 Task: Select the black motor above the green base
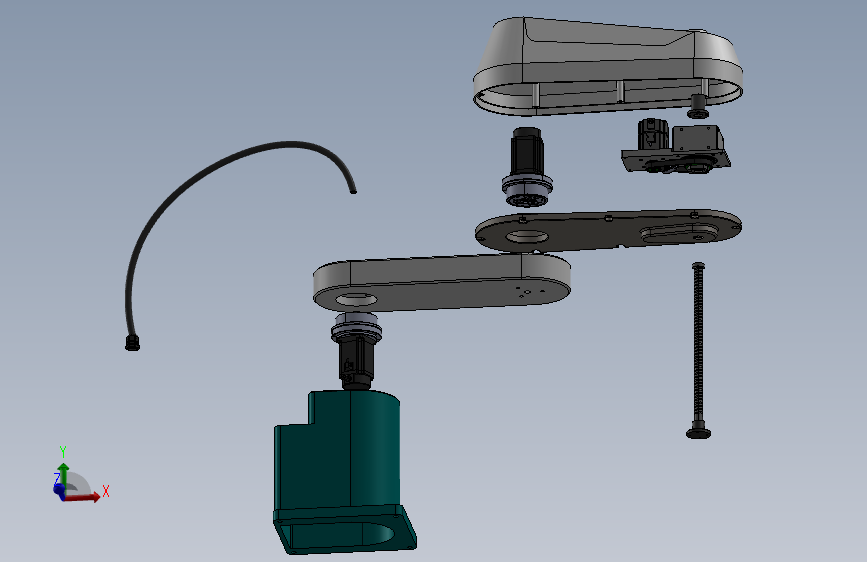tap(356, 364)
